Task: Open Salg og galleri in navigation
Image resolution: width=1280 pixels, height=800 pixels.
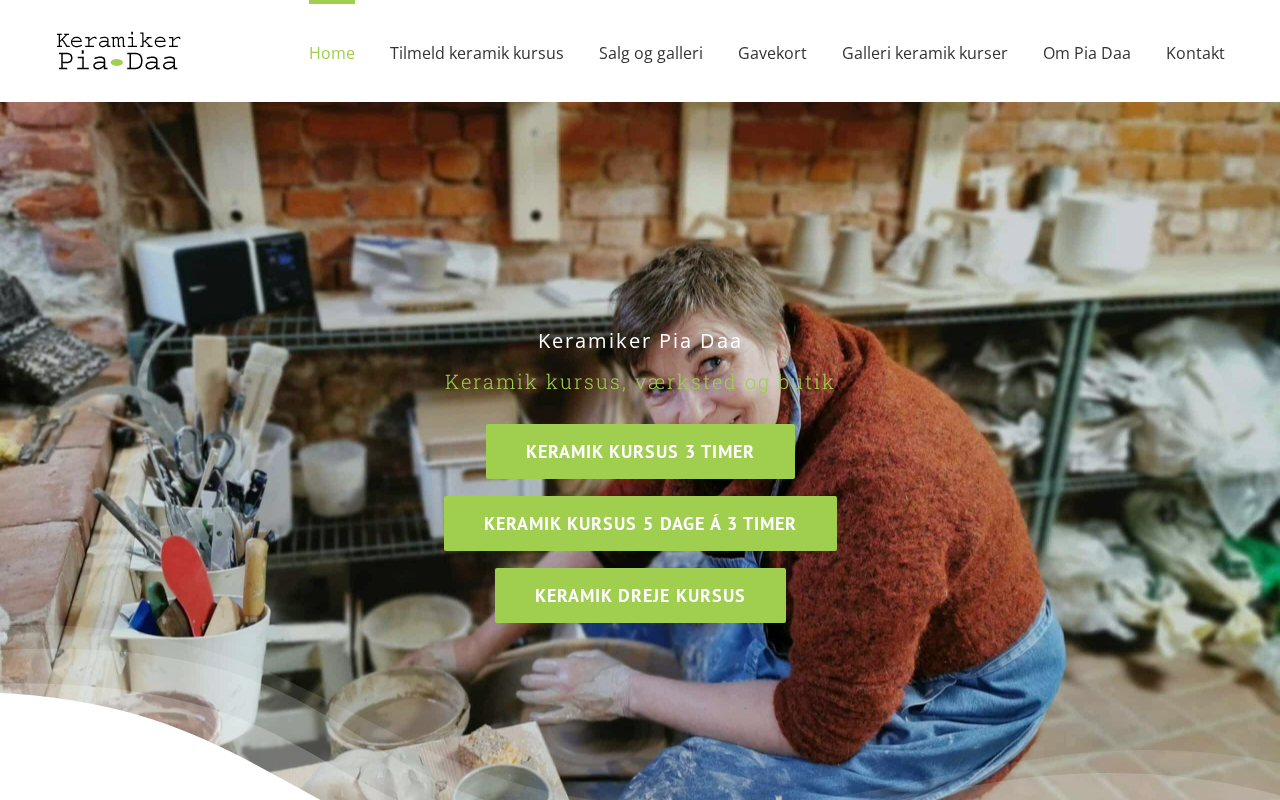Action: click(x=651, y=53)
